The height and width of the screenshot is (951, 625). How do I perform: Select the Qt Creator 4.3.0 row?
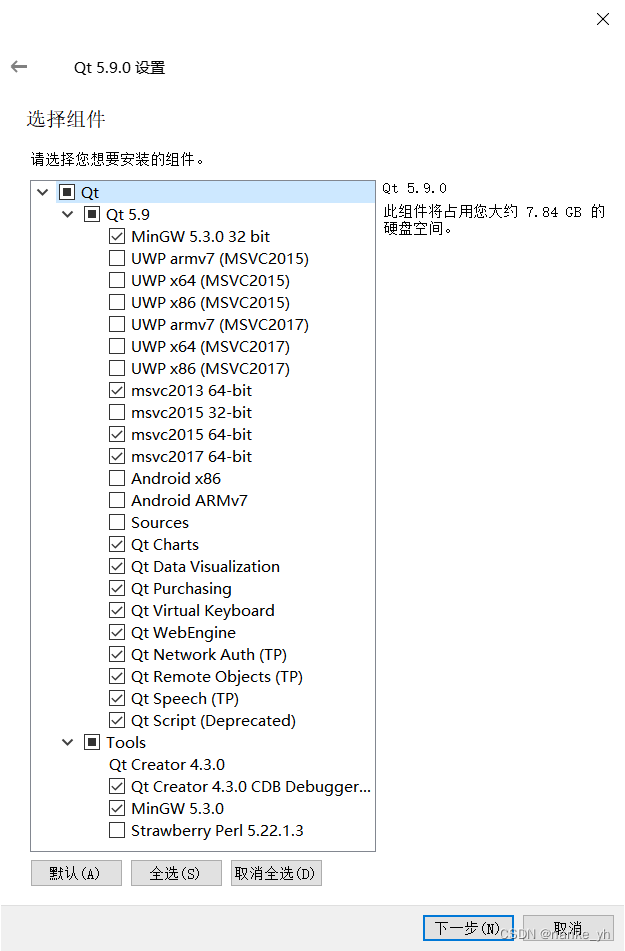pos(167,764)
